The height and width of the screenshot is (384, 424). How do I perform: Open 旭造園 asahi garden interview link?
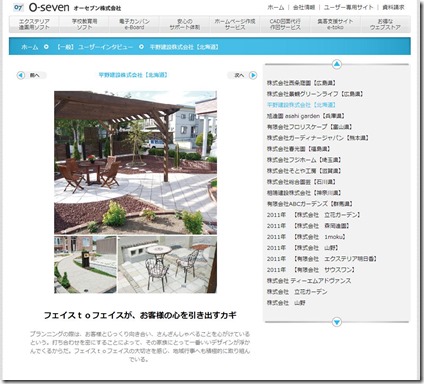pos(306,116)
